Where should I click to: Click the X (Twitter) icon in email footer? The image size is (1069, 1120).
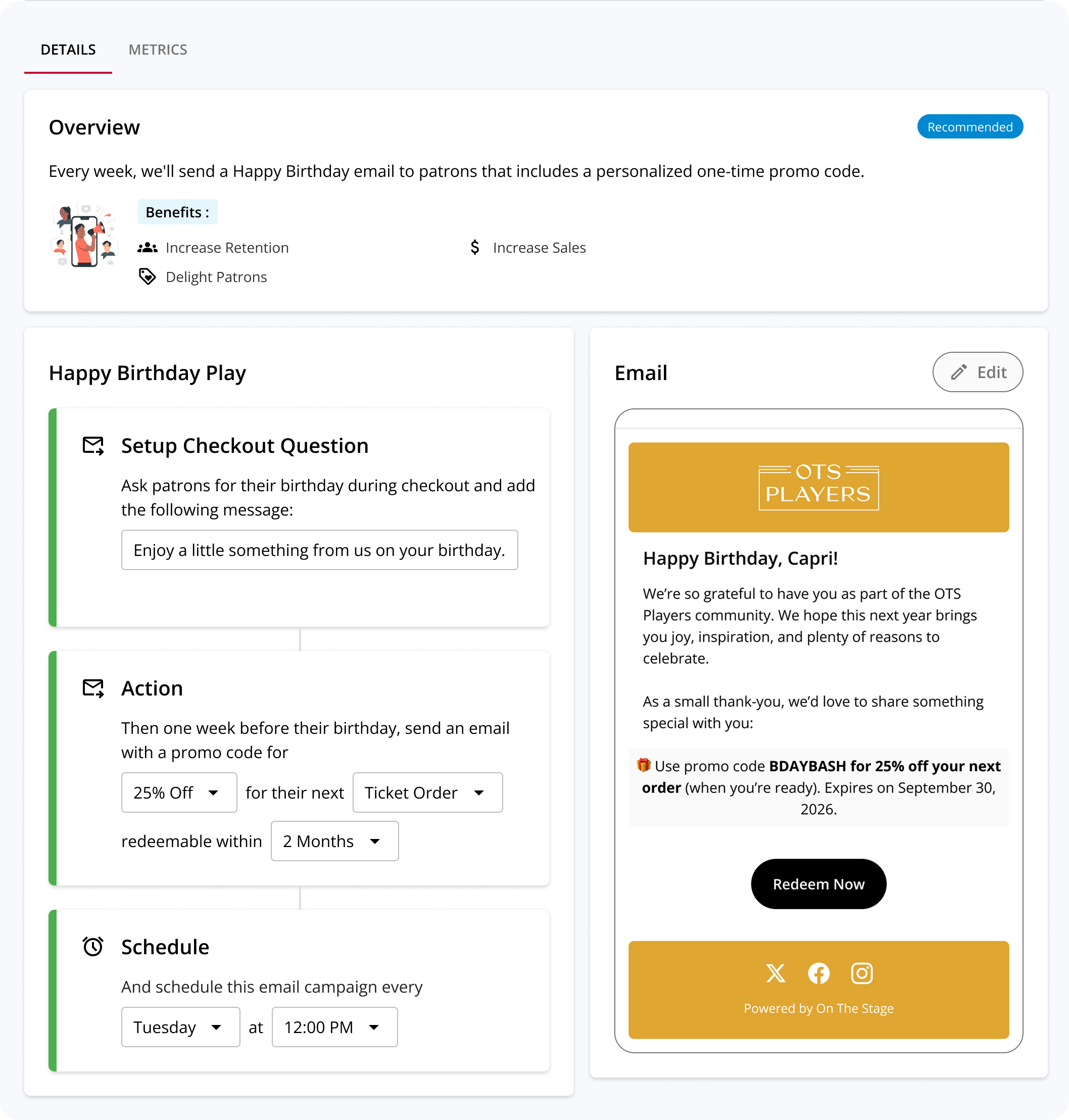point(775,973)
